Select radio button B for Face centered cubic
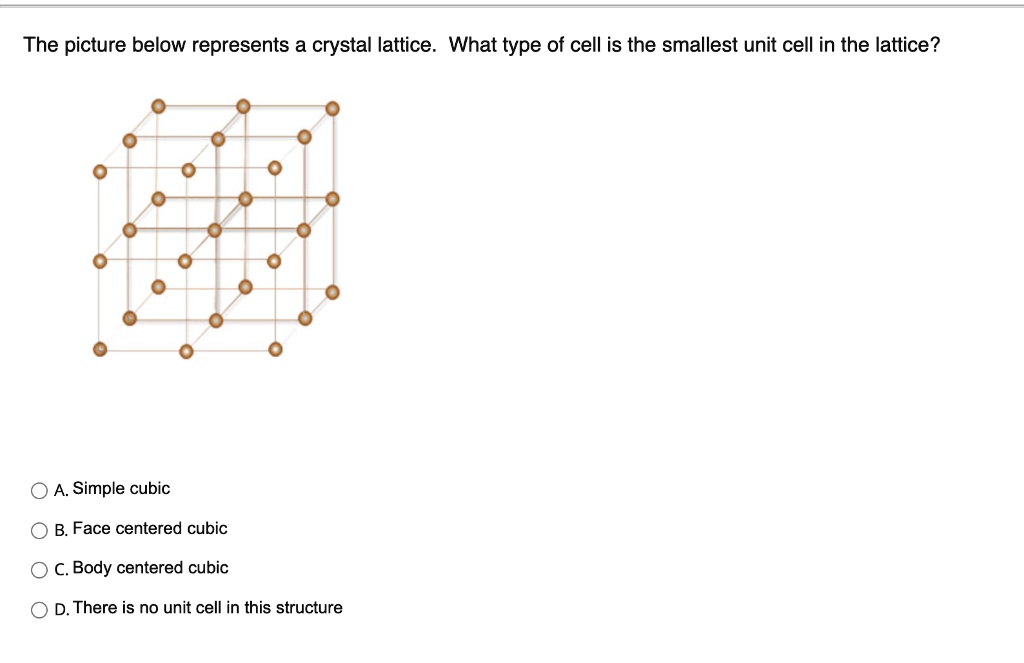Viewport: 1024px width, 663px height. coord(38,530)
